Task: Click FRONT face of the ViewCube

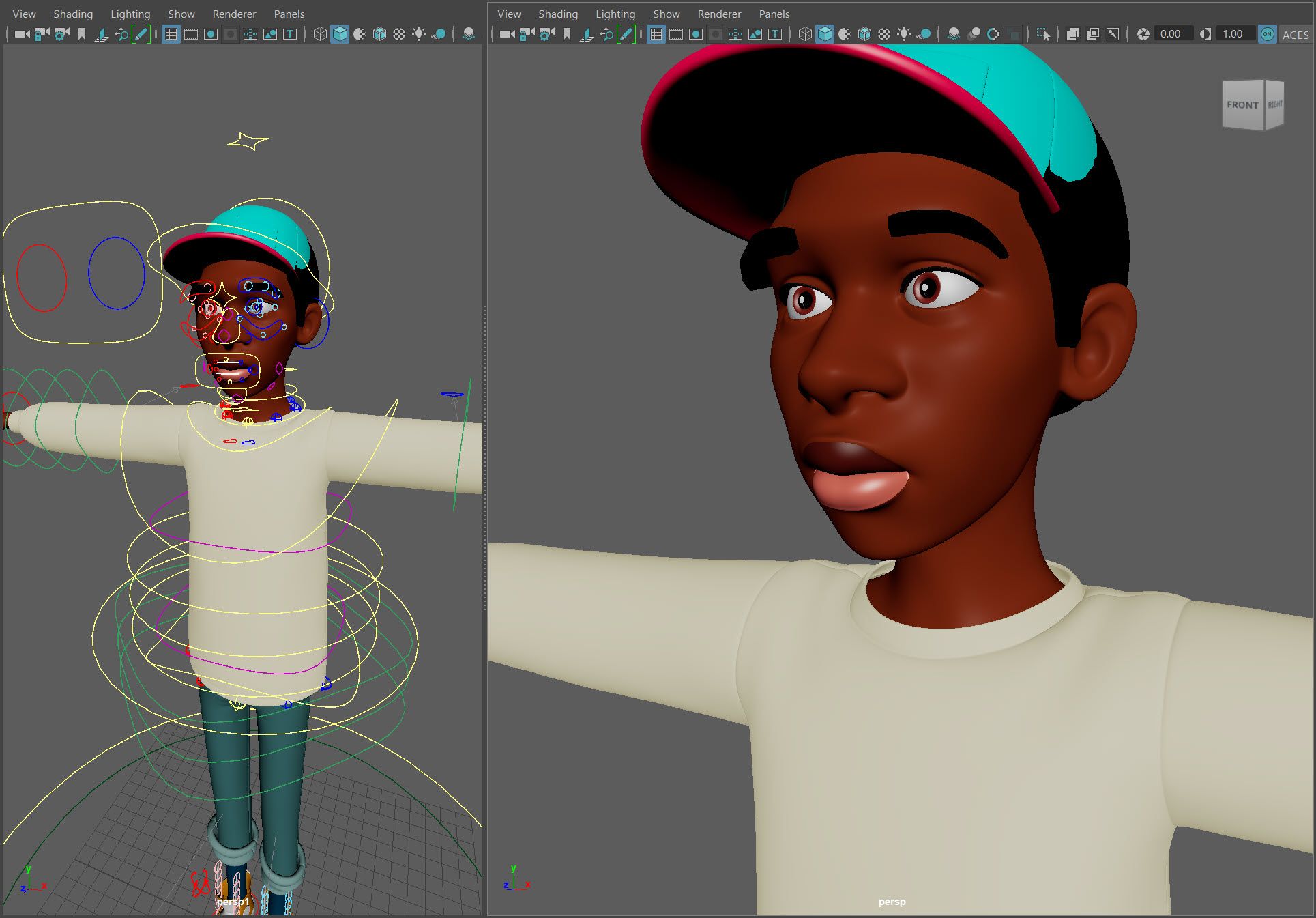Action: pyautogui.click(x=1243, y=104)
